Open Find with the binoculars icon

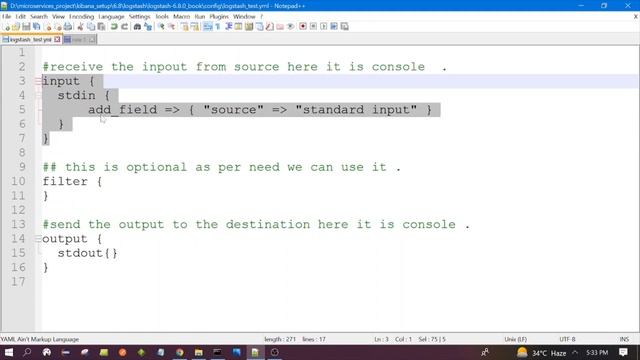click(x=137, y=27)
